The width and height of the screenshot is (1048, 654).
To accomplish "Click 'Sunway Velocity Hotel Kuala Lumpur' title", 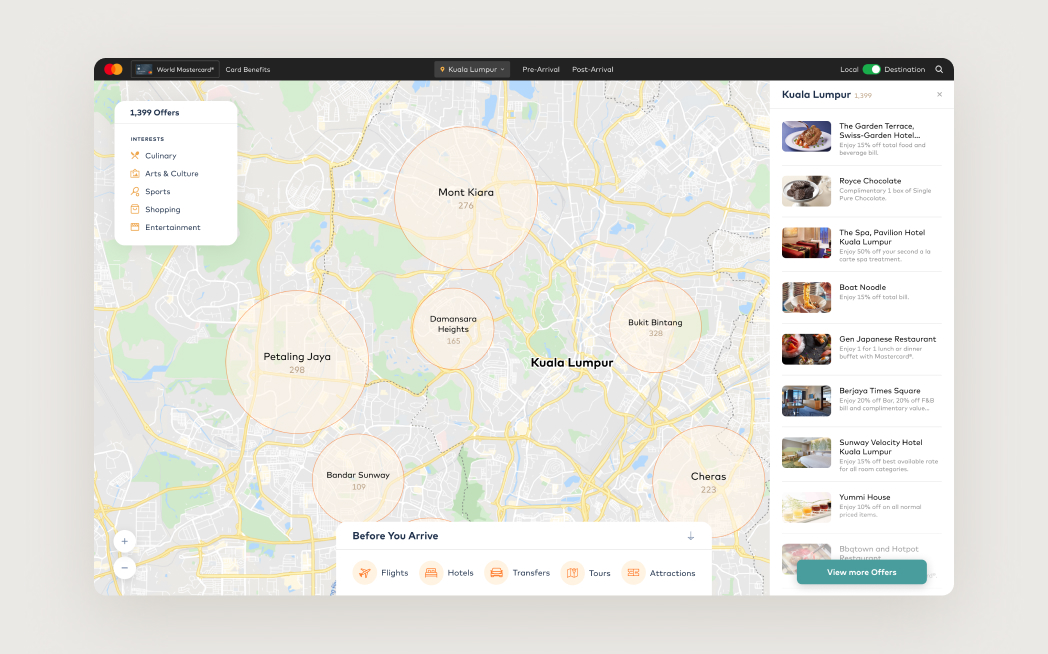I will [x=881, y=447].
